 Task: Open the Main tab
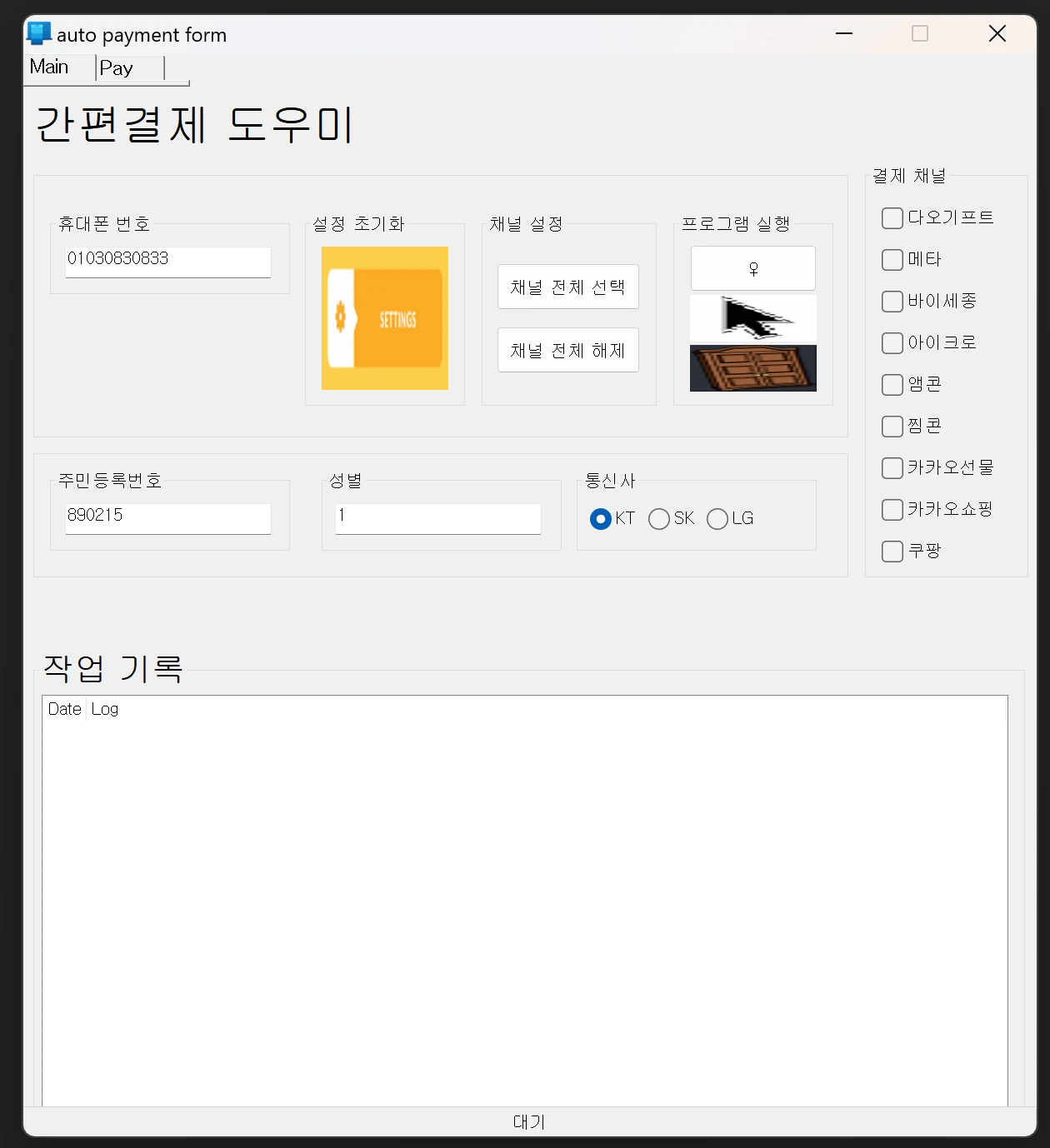[50, 67]
